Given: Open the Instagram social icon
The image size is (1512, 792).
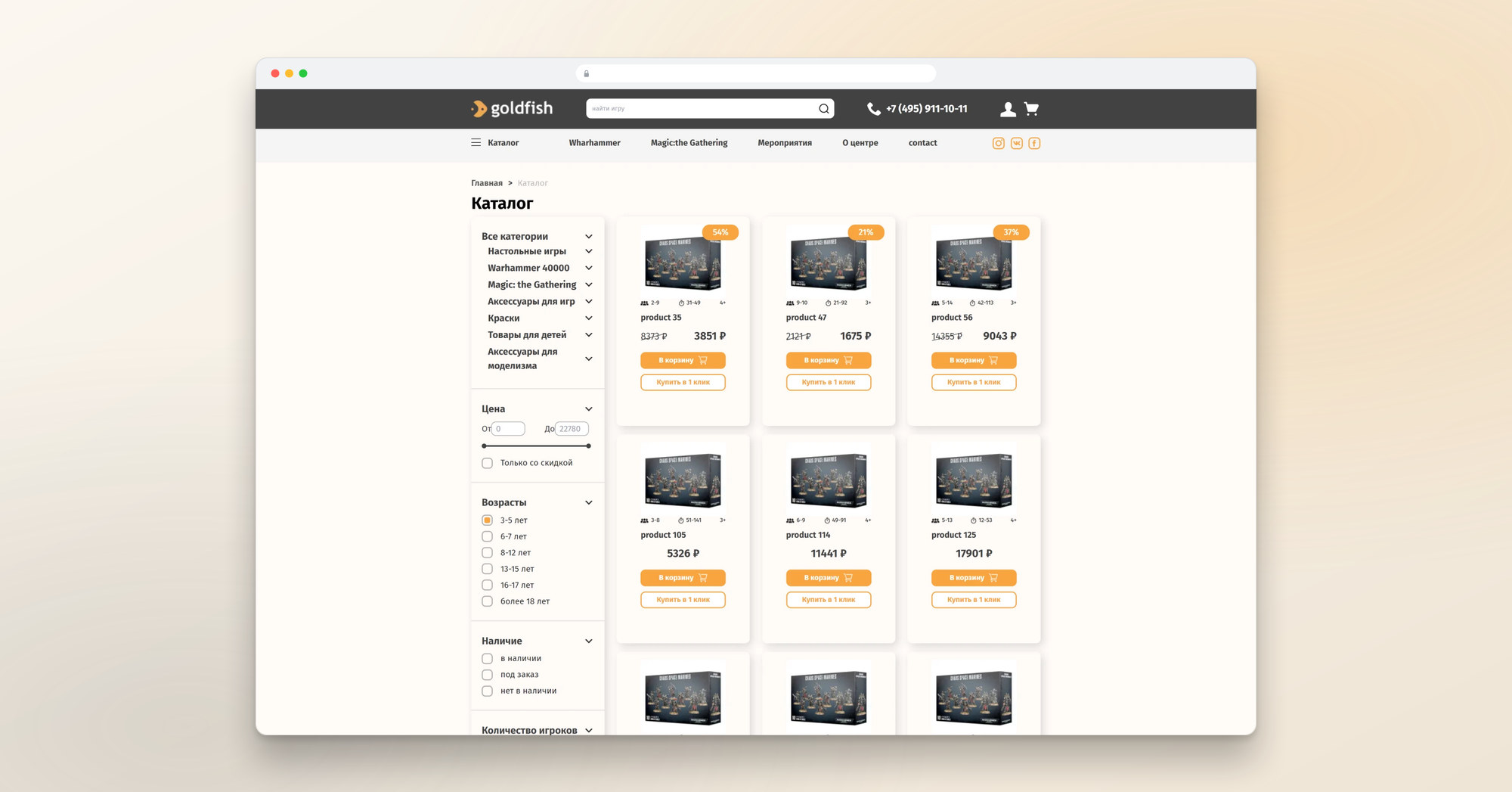Looking at the screenshot, I should tap(998, 143).
